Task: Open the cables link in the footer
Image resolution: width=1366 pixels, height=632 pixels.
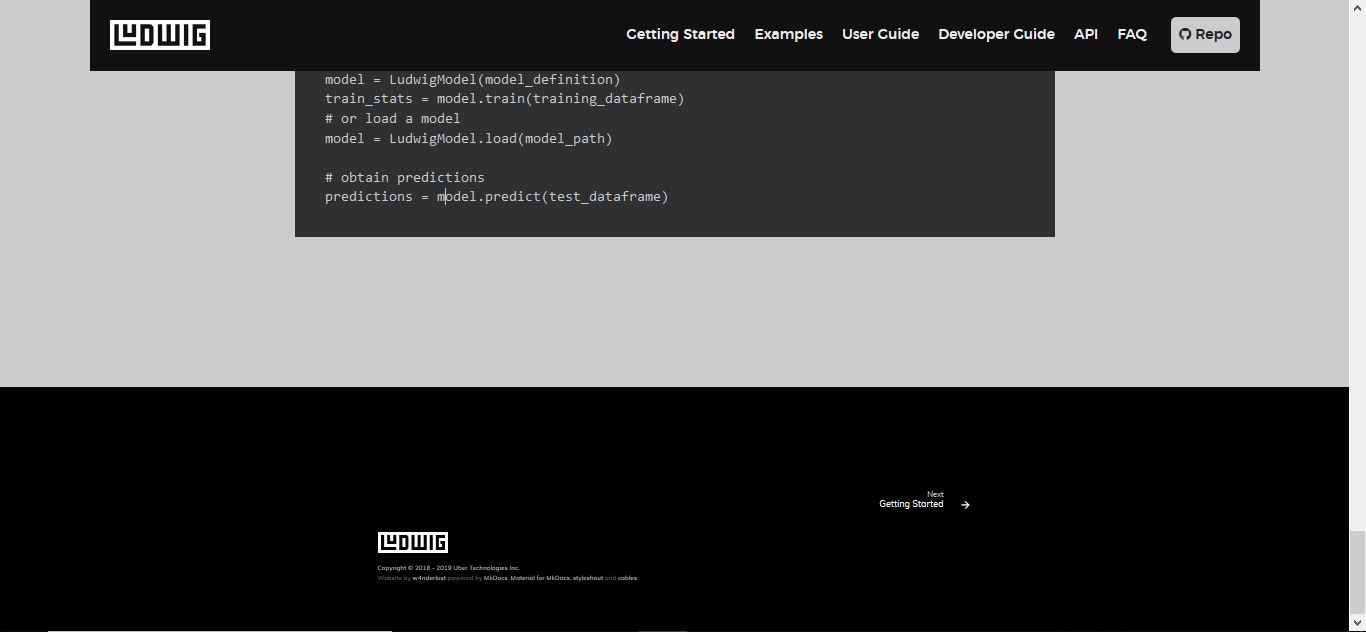Action: coord(627,577)
